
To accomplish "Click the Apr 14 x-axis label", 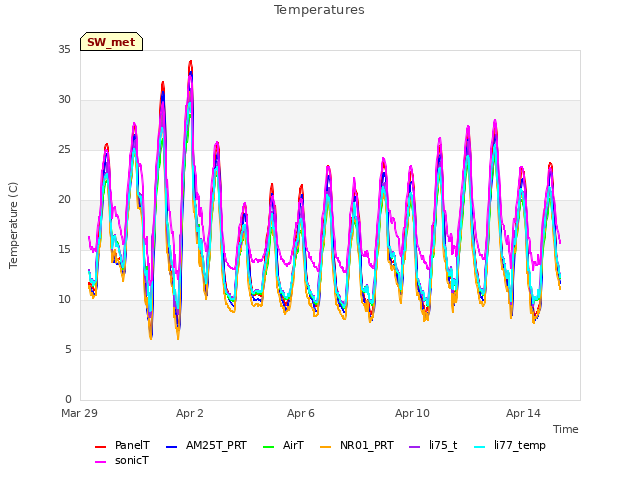I will [523, 413].
